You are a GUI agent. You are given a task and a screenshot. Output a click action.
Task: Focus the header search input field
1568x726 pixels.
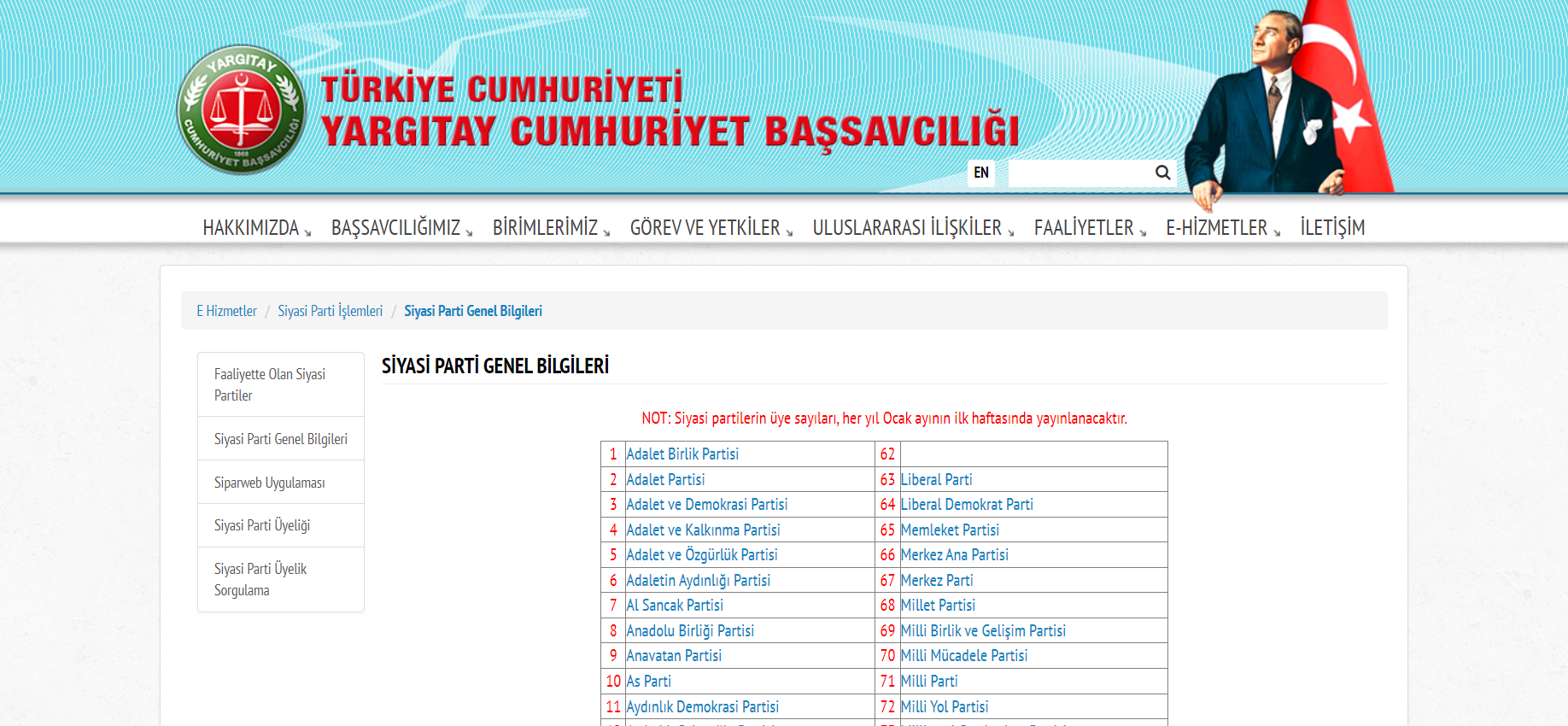tap(1080, 173)
